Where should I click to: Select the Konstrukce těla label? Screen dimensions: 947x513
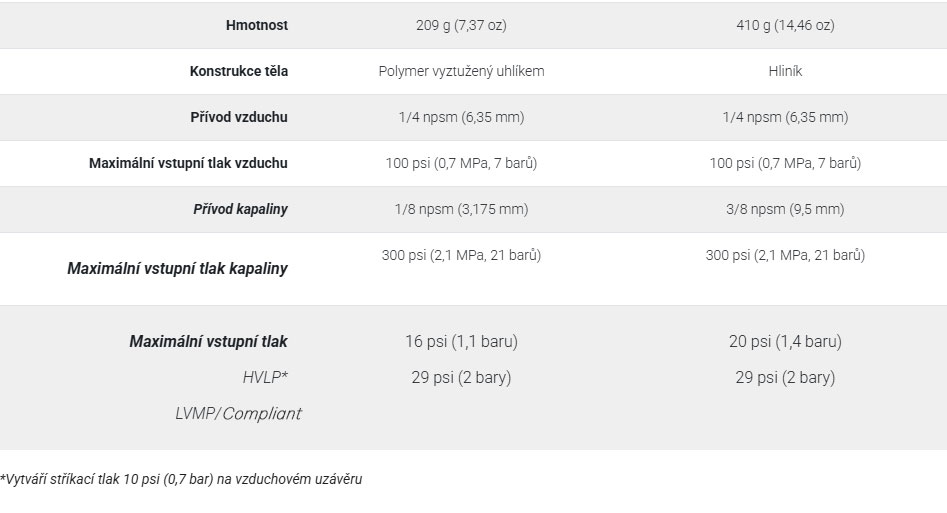[239, 71]
